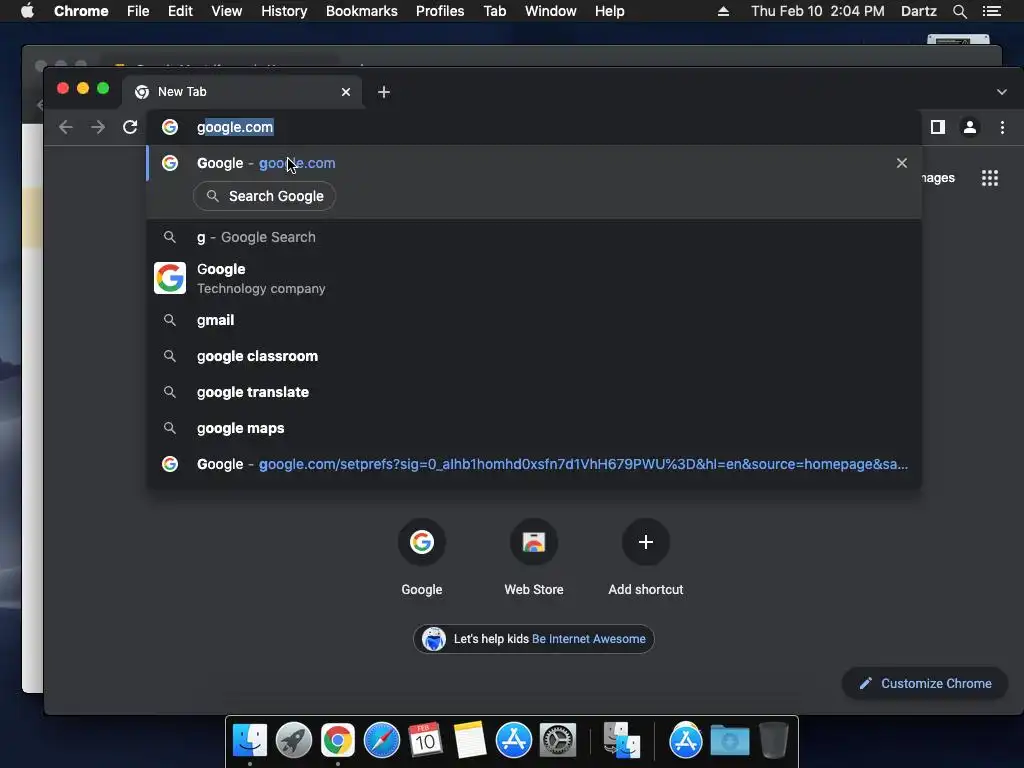Reload the page with the refresh icon
The height and width of the screenshot is (768, 1024).
tap(130, 127)
